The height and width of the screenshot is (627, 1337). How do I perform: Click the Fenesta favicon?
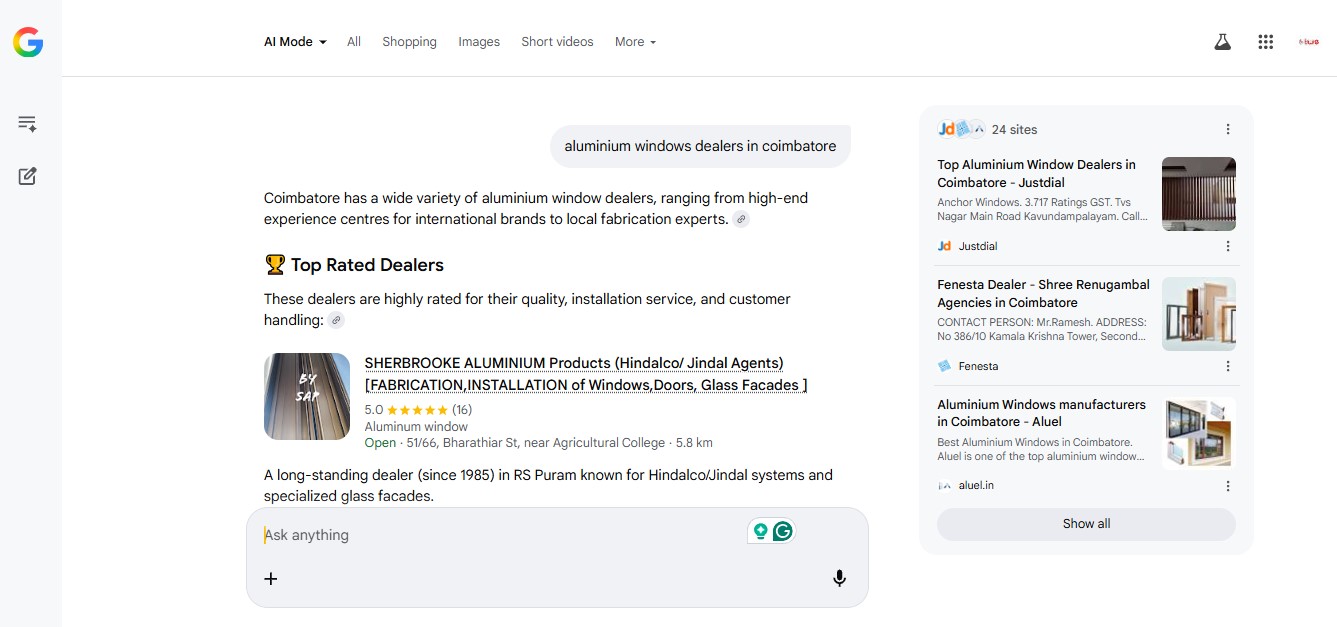944,366
